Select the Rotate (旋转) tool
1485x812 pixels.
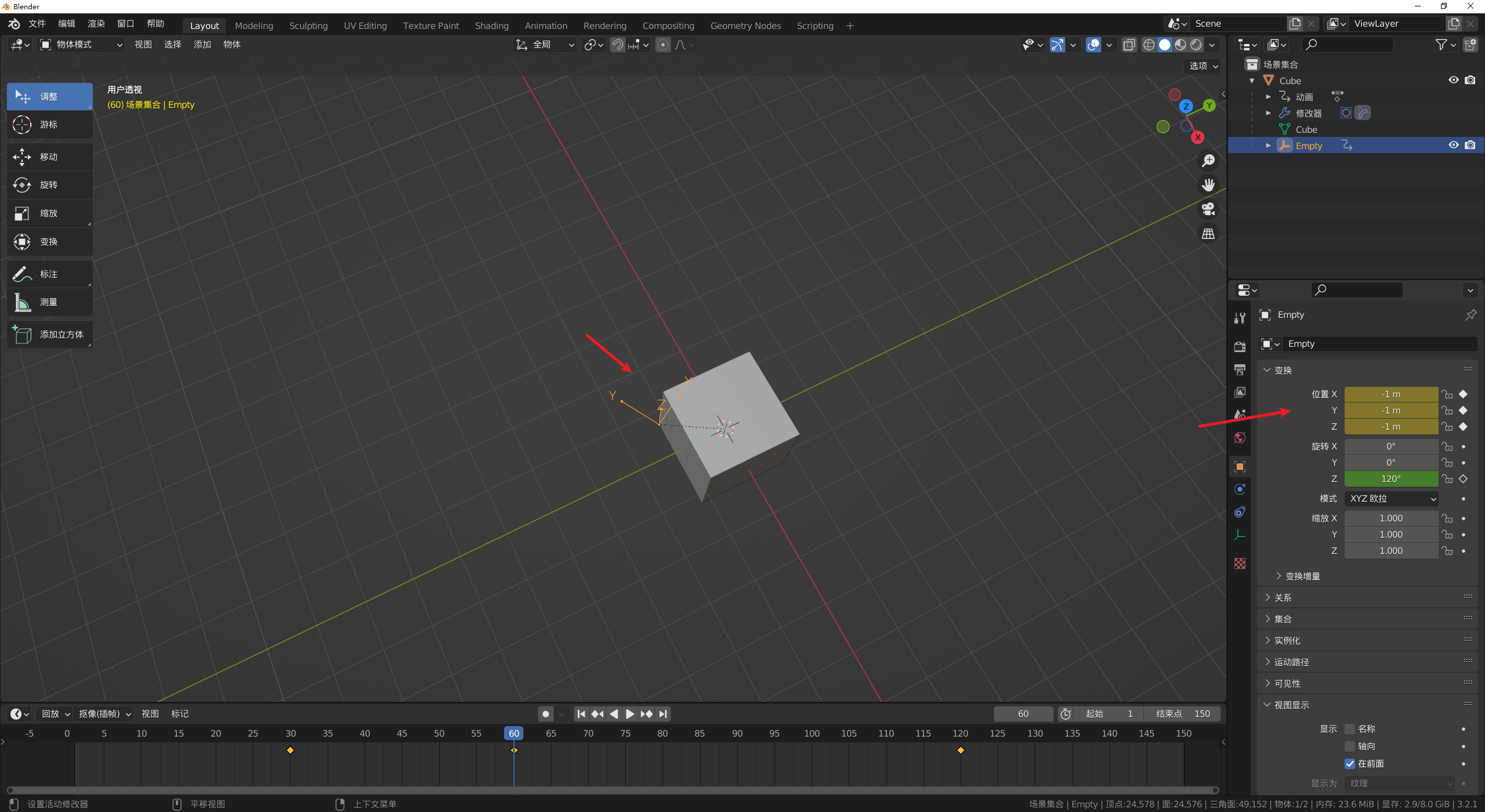(49, 185)
